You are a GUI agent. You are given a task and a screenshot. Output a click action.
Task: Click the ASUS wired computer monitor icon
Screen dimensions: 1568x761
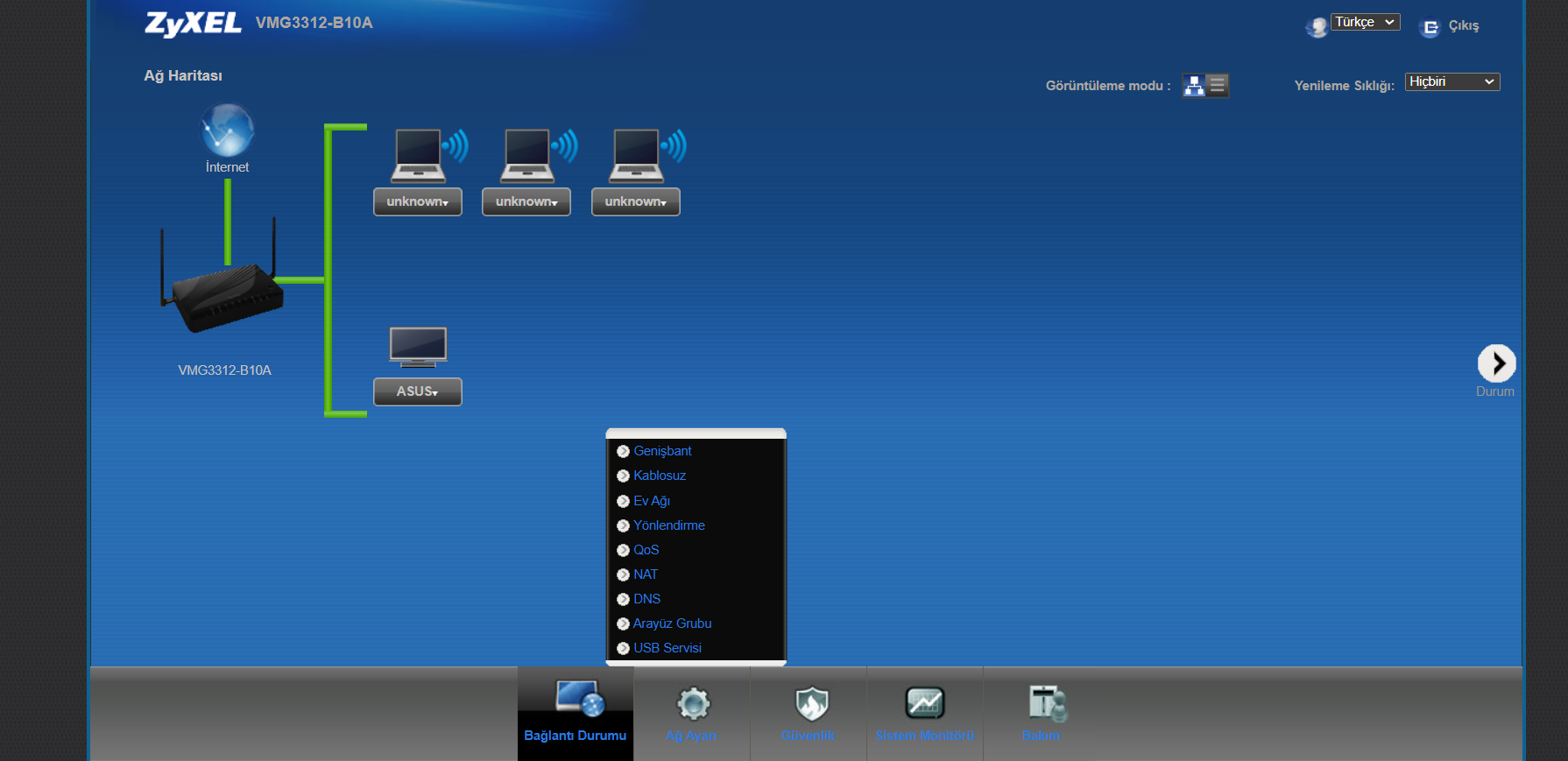tap(418, 347)
